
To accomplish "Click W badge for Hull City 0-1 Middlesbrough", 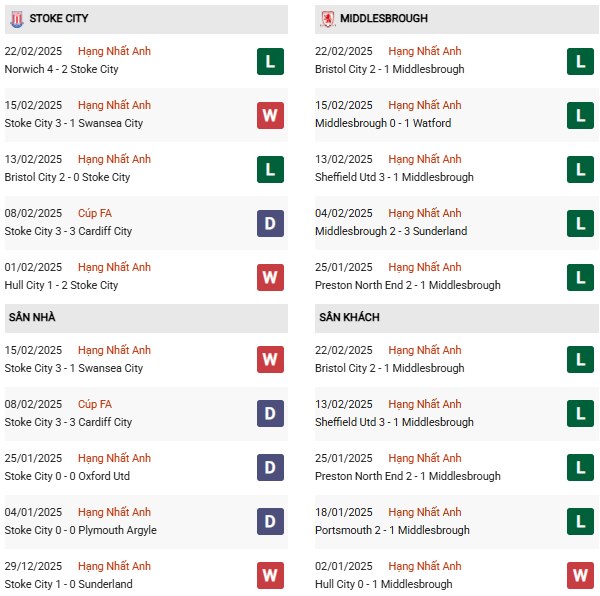I will tap(580, 576).
